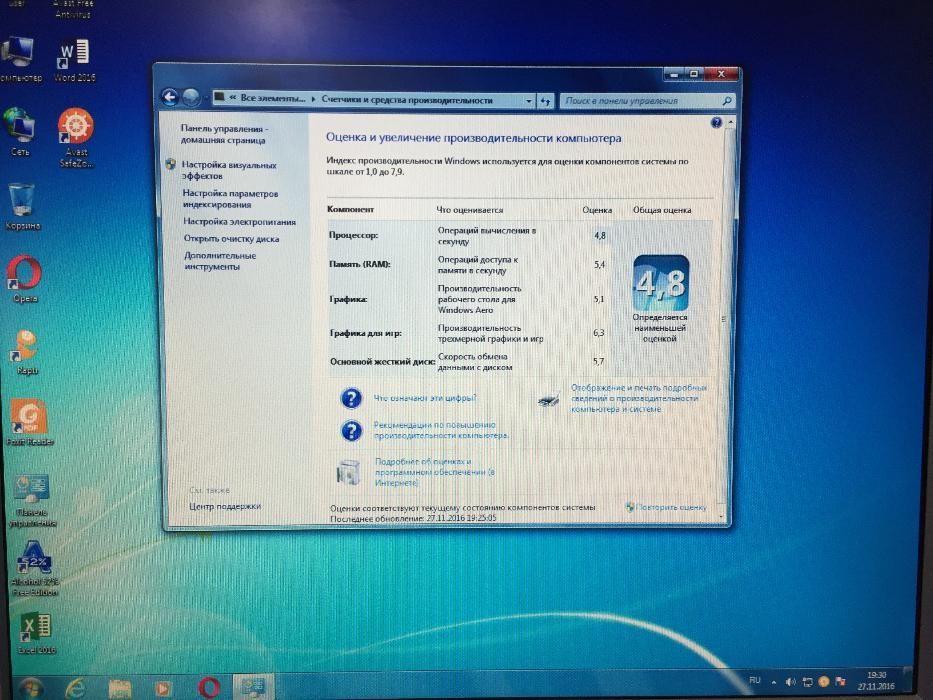This screenshot has width=933, height=700.
Task: Click the window's vertical scrollbar
Action: (x=725, y=319)
